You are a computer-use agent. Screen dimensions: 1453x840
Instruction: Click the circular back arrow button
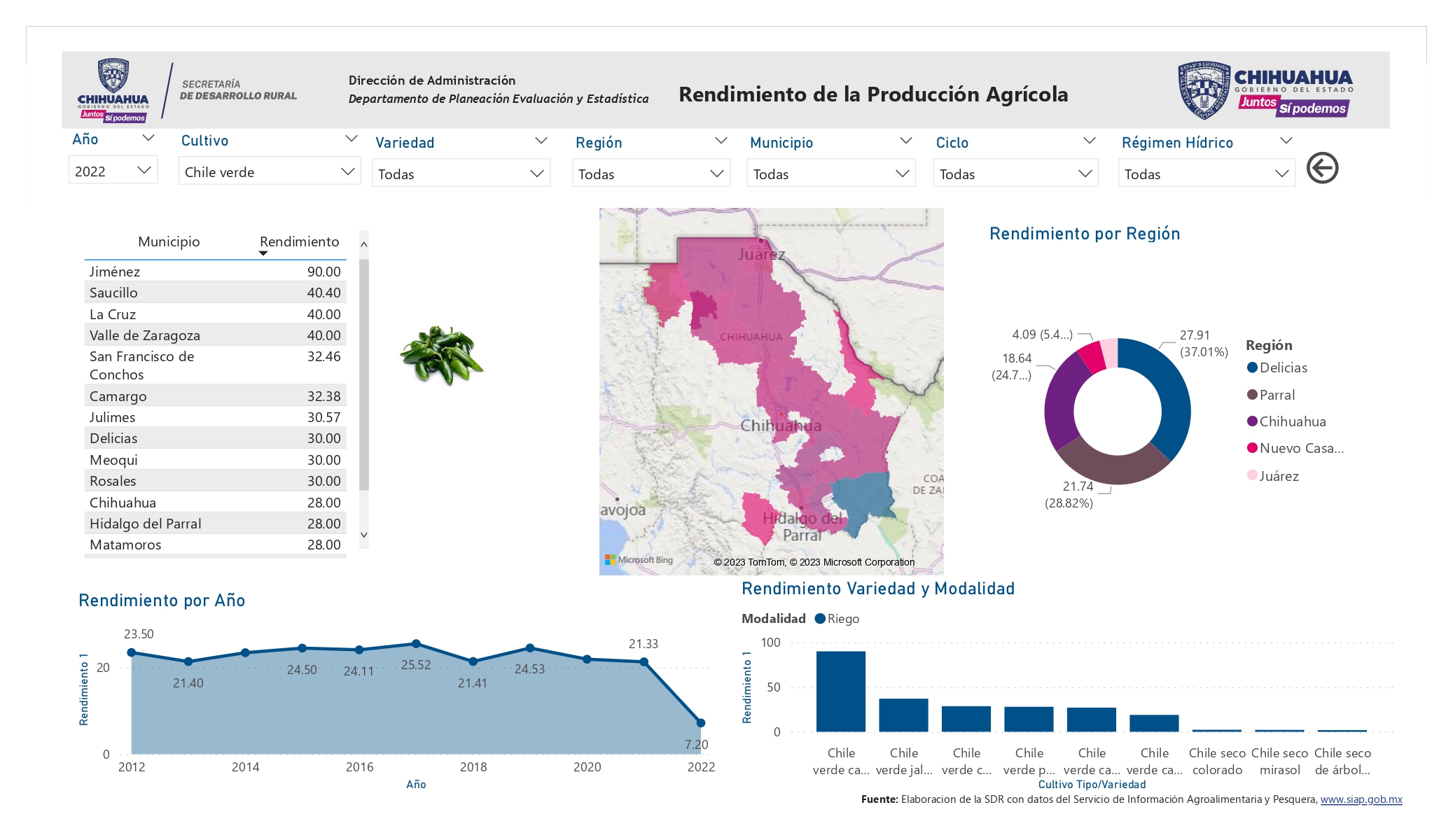point(1322,168)
